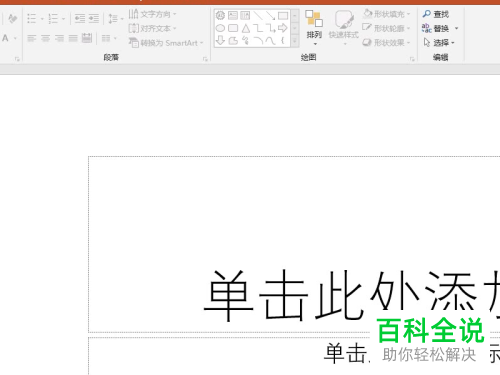This screenshot has height=375, width=500.
Task: Open 文字方向 text direction menu
Action: 153,14
